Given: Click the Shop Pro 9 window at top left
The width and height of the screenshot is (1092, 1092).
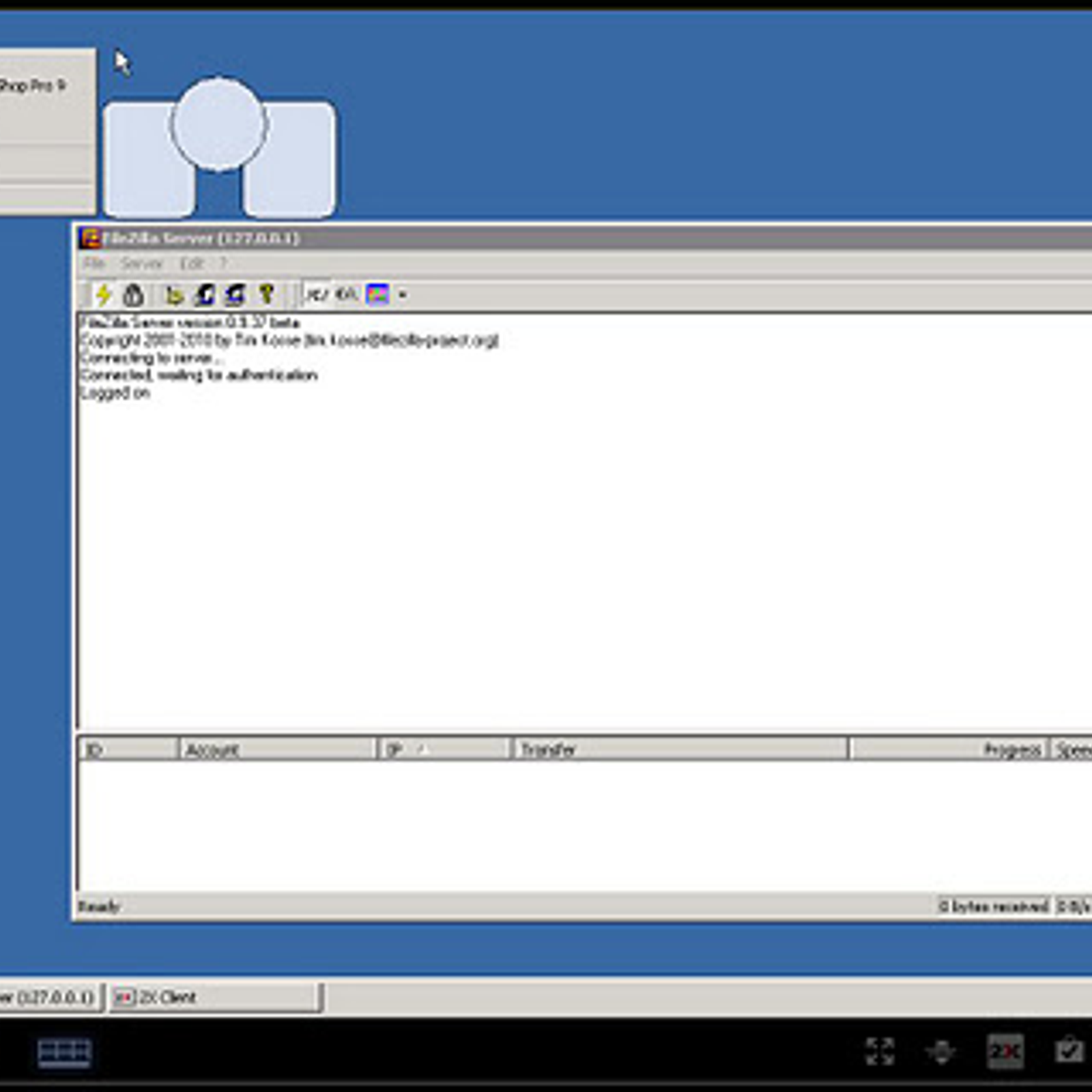Looking at the screenshot, I should (x=47, y=131).
